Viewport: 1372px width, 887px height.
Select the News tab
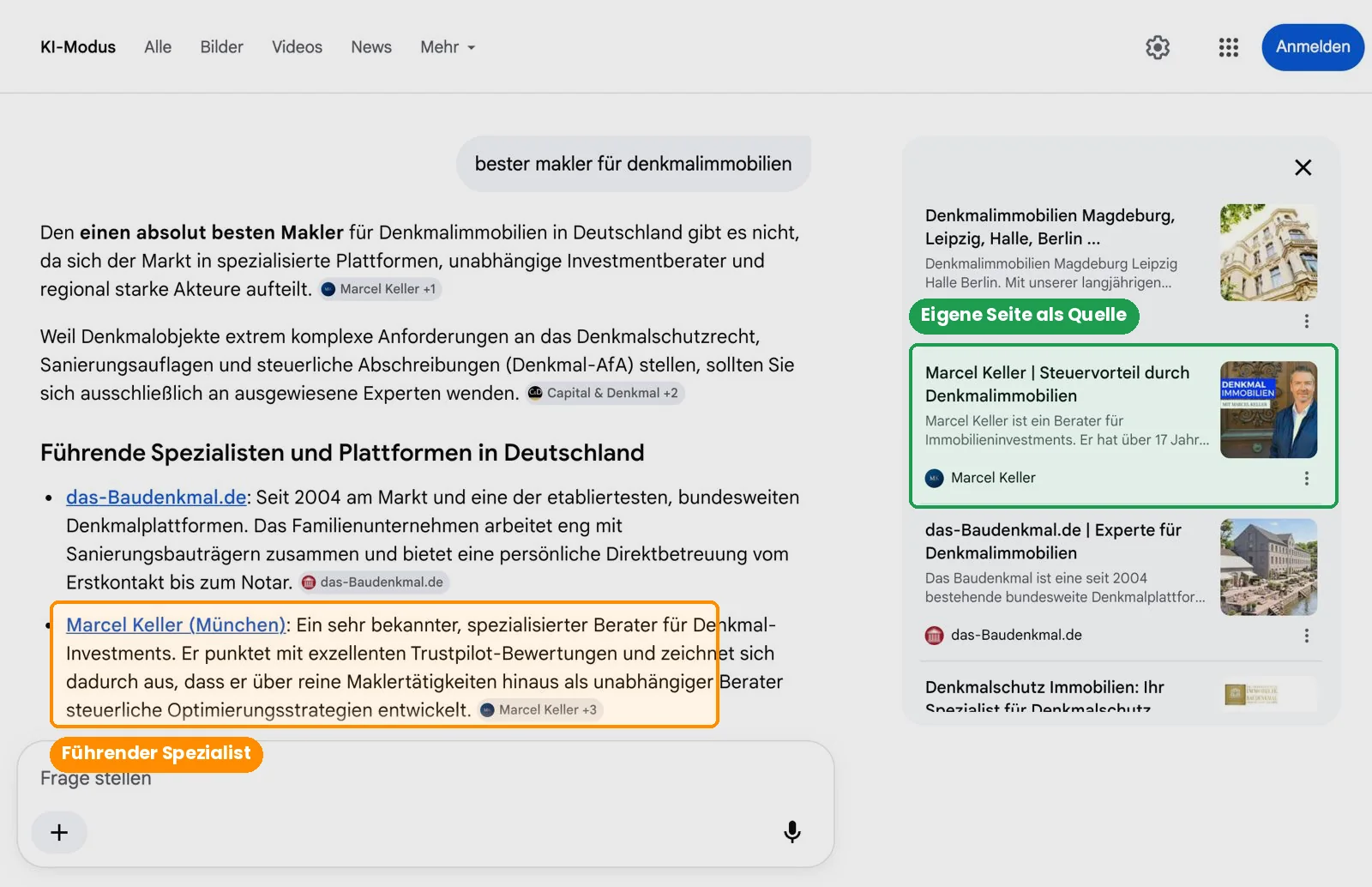[371, 47]
